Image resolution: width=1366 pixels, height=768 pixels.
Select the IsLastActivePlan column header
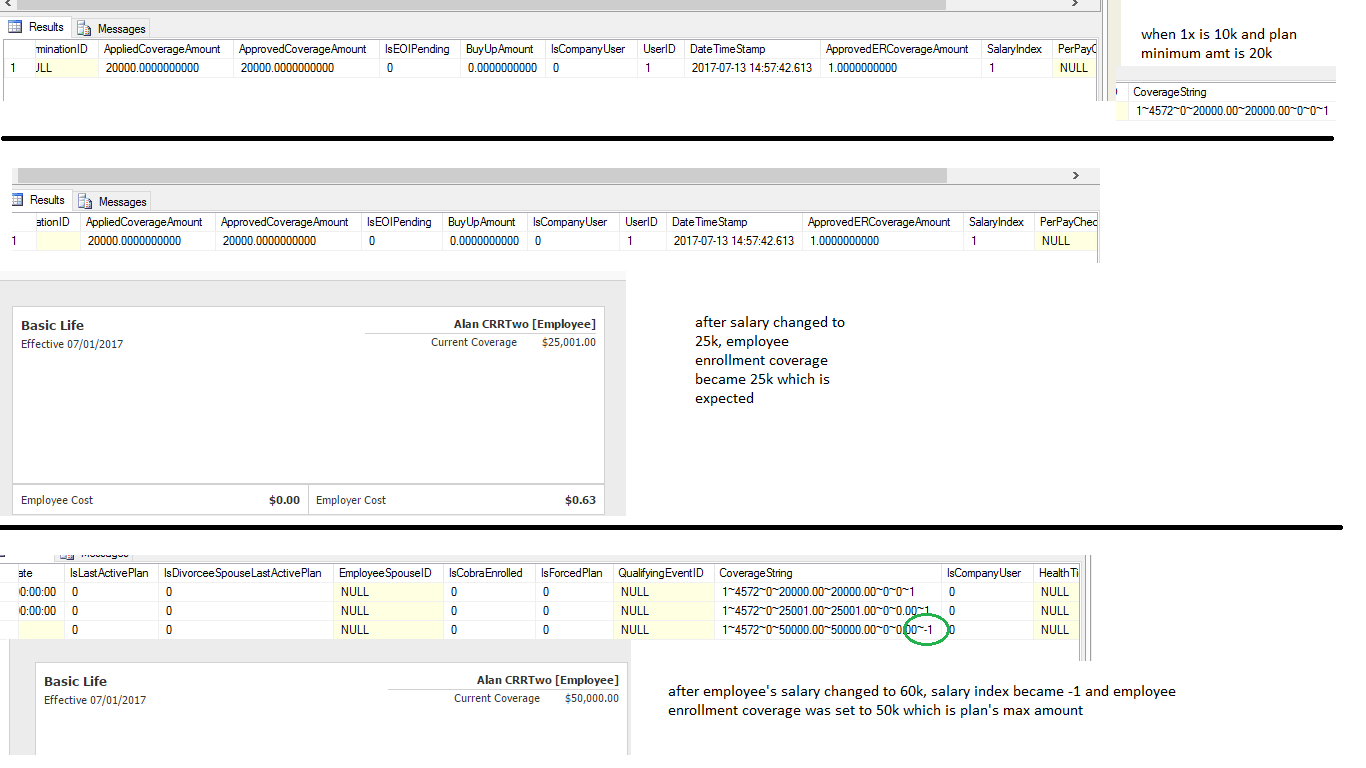(111, 573)
